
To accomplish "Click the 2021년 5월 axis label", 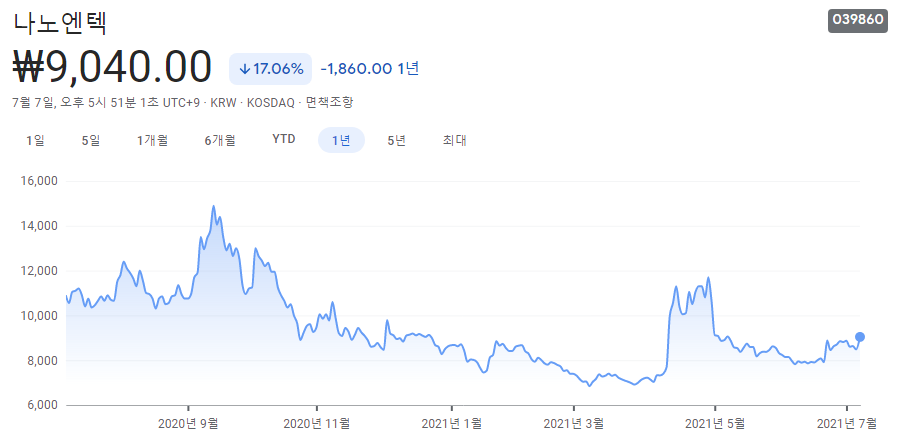I will [715, 423].
